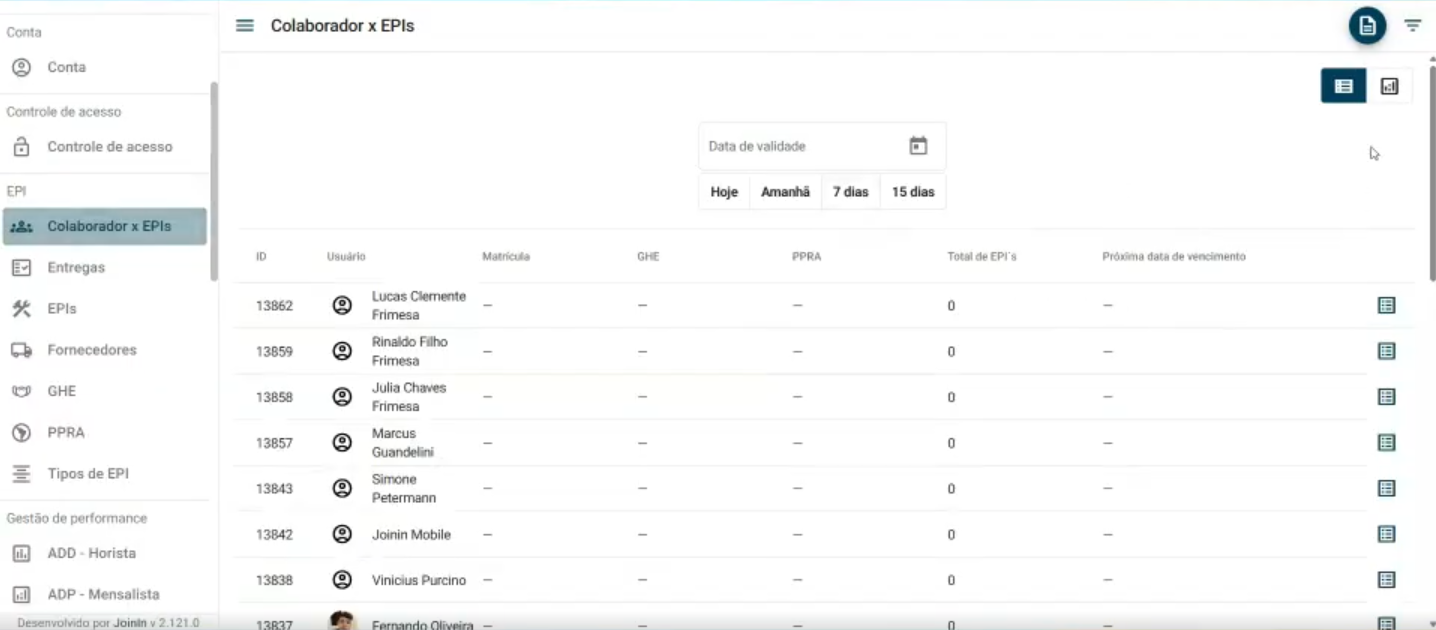Switch to list view toggle

click(1343, 87)
